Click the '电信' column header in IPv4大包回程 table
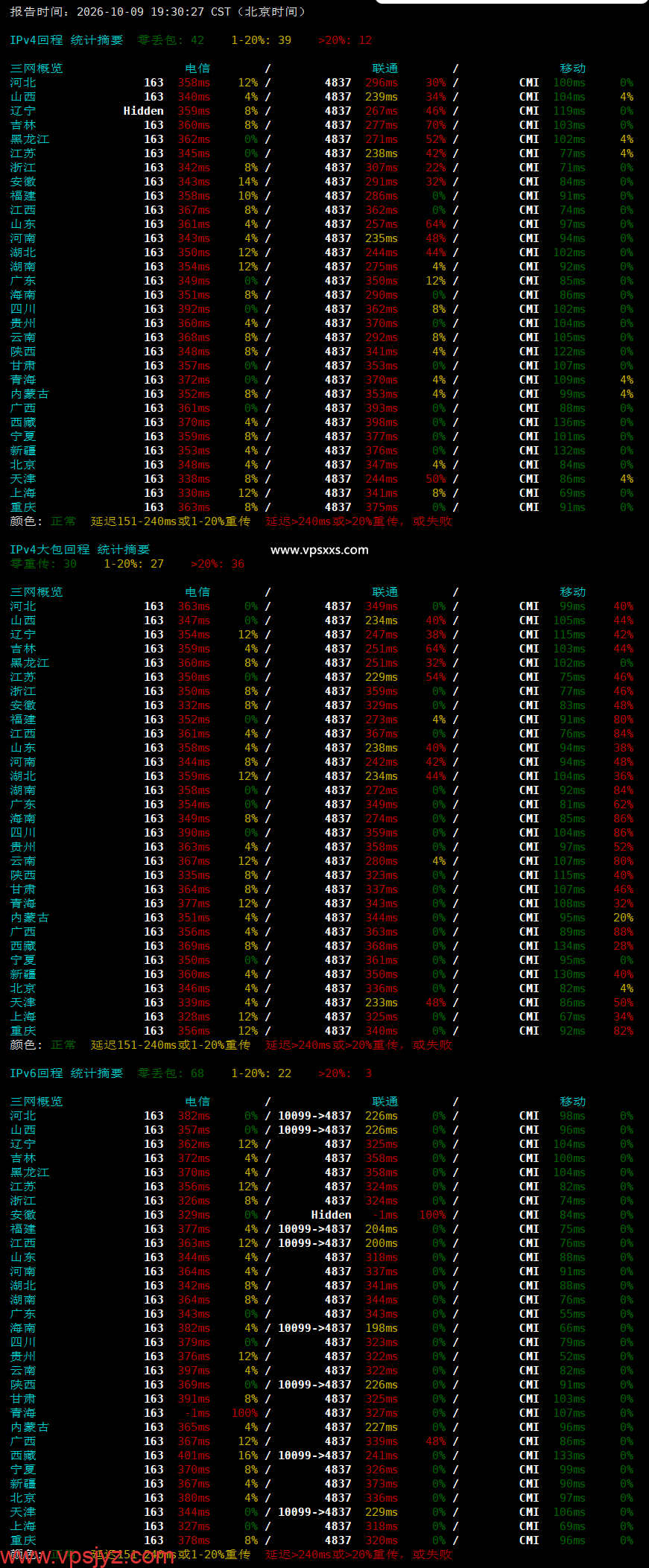Screen dimensions: 649x1568 197,592
